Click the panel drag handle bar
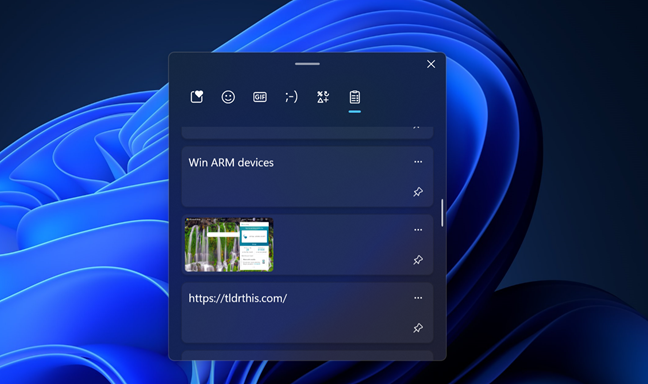648x384 pixels. 307,64
